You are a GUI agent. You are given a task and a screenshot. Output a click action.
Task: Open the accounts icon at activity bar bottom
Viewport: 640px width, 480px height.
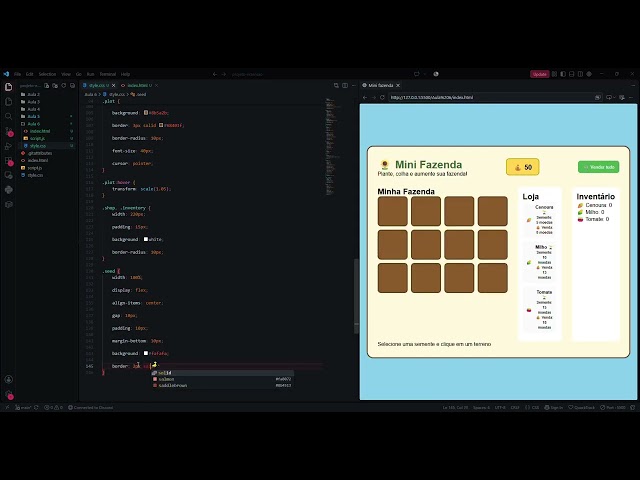coord(9,380)
